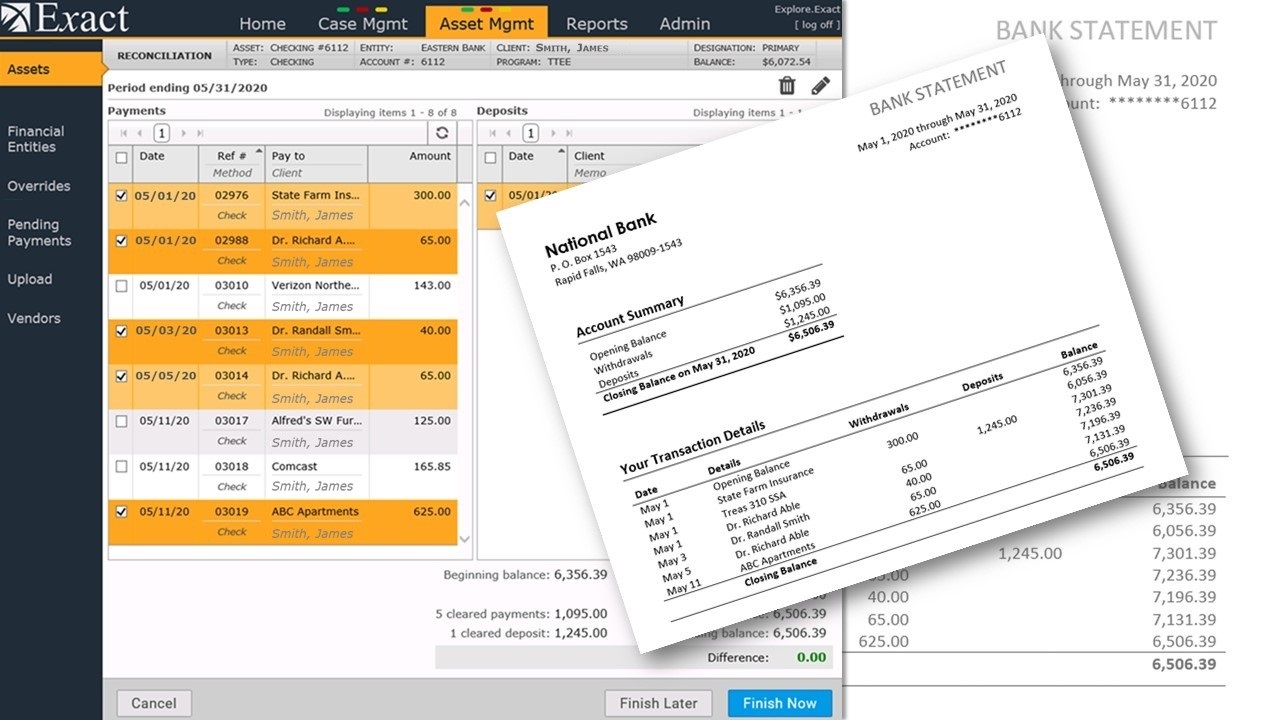The image size is (1280, 720).
Task: Uncheck payment 03013 Dr. Randall
Action: coord(122,331)
